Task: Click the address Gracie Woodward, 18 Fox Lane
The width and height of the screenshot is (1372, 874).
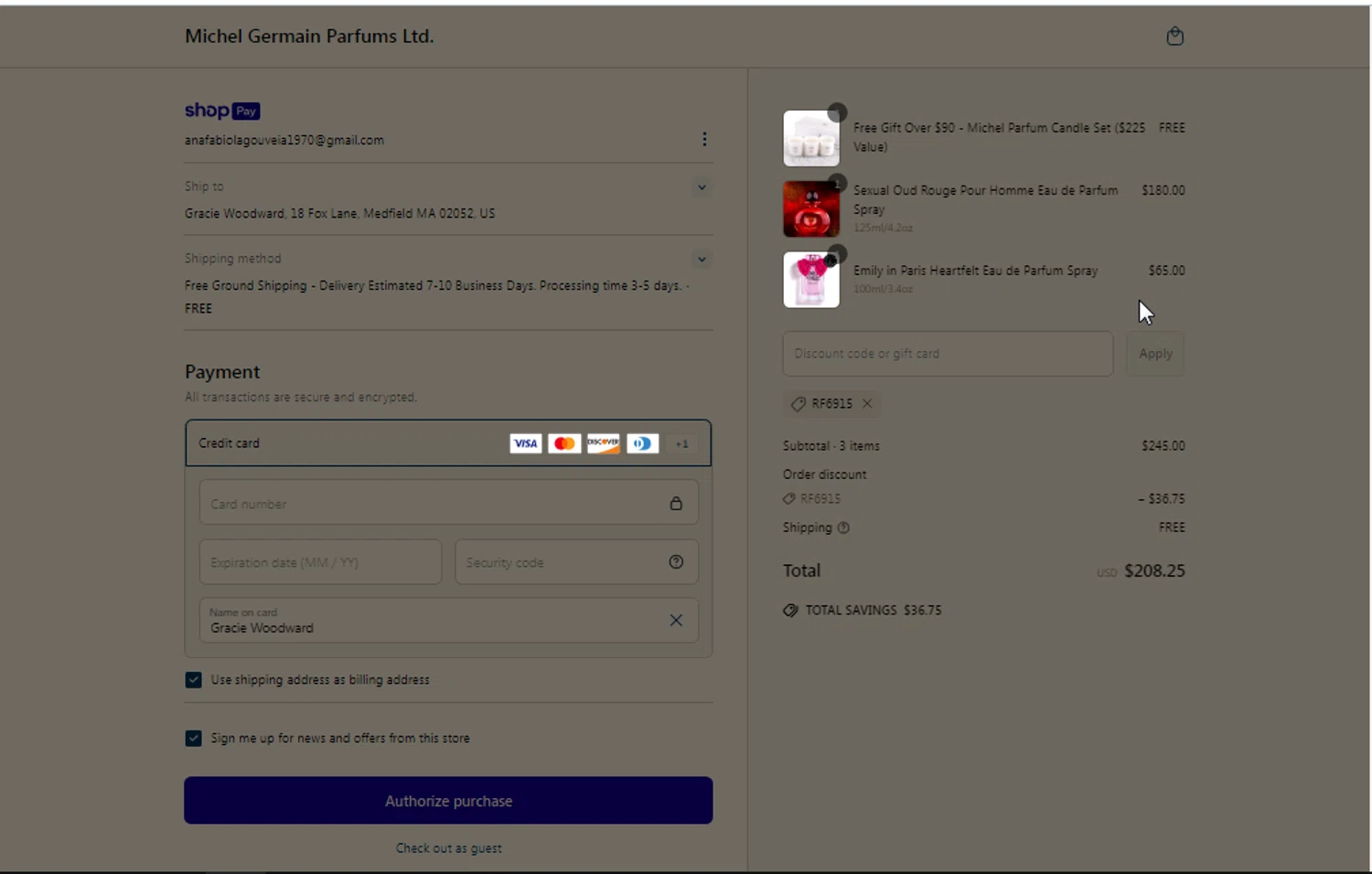Action: coord(339,213)
